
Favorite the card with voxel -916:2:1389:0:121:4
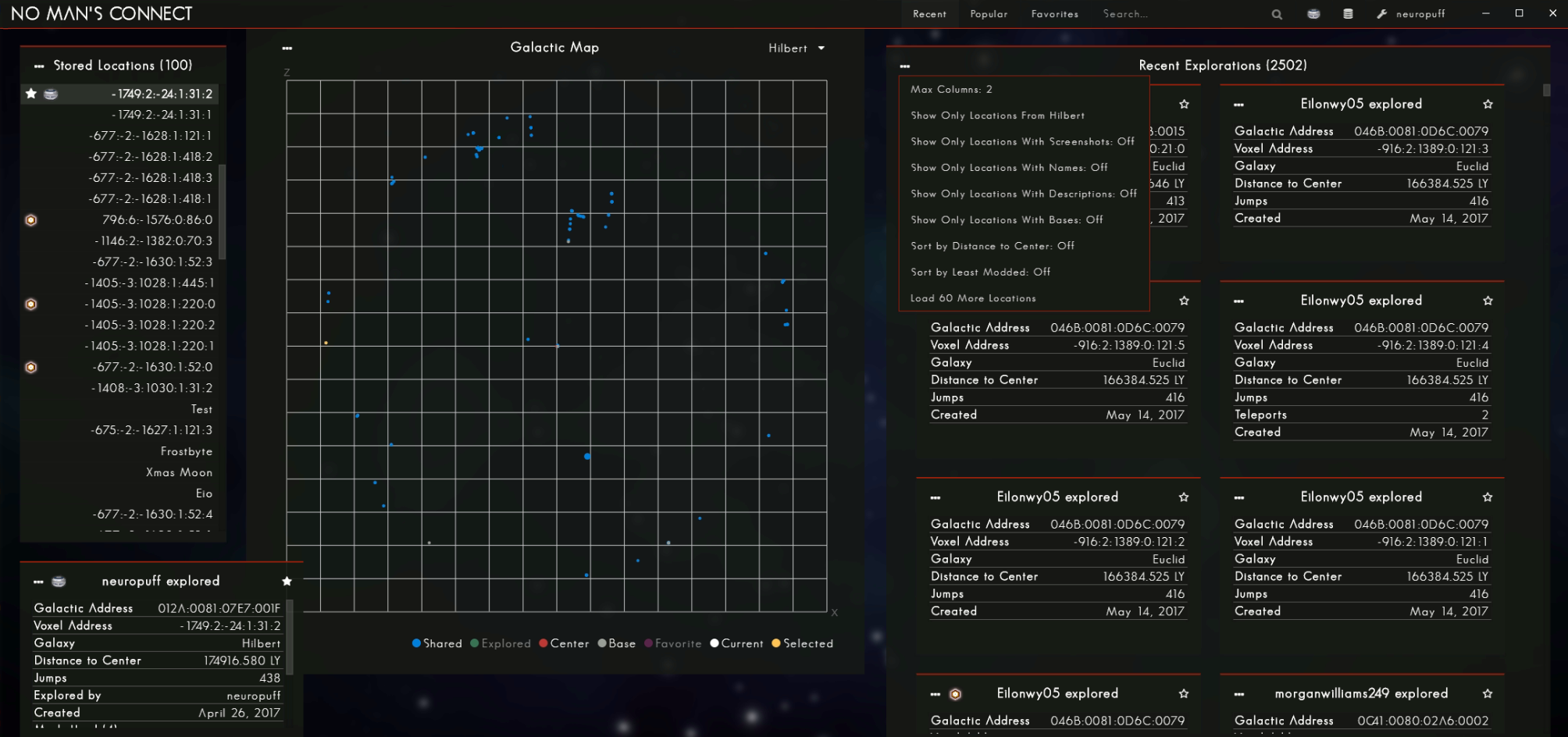click(x=1488, y=301)
